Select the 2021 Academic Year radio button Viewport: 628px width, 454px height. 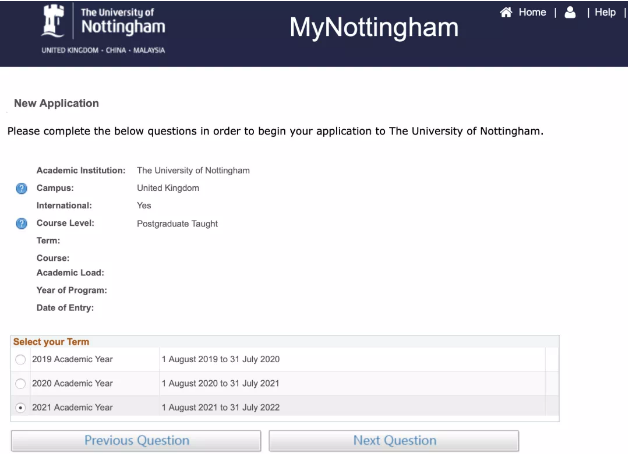click(x=21, y=408)
